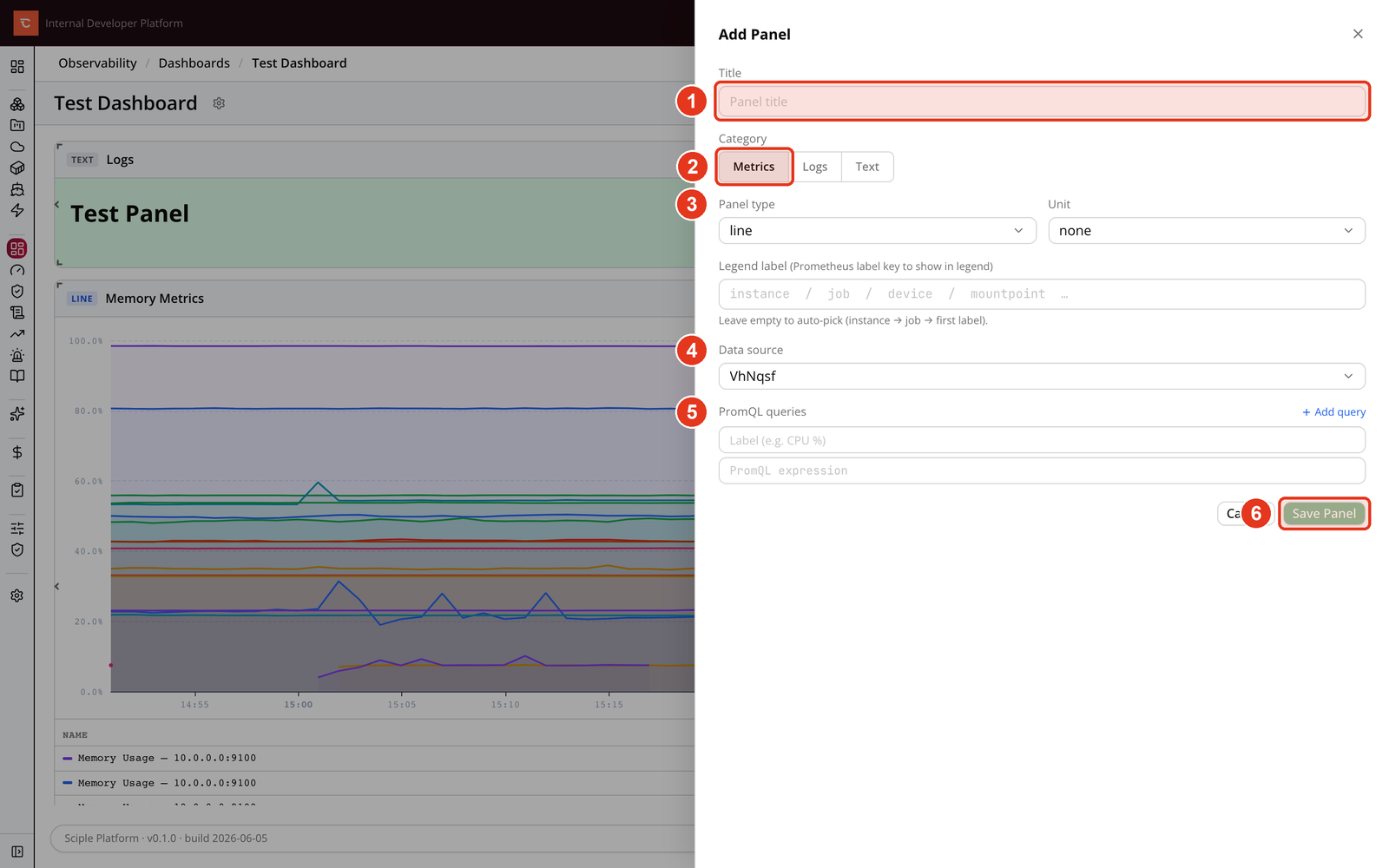Image resolution: width=1389 pixels, height=868 pixels.
Task: Open the settings gear in the sidebar
Action: [x=17, y=595]
